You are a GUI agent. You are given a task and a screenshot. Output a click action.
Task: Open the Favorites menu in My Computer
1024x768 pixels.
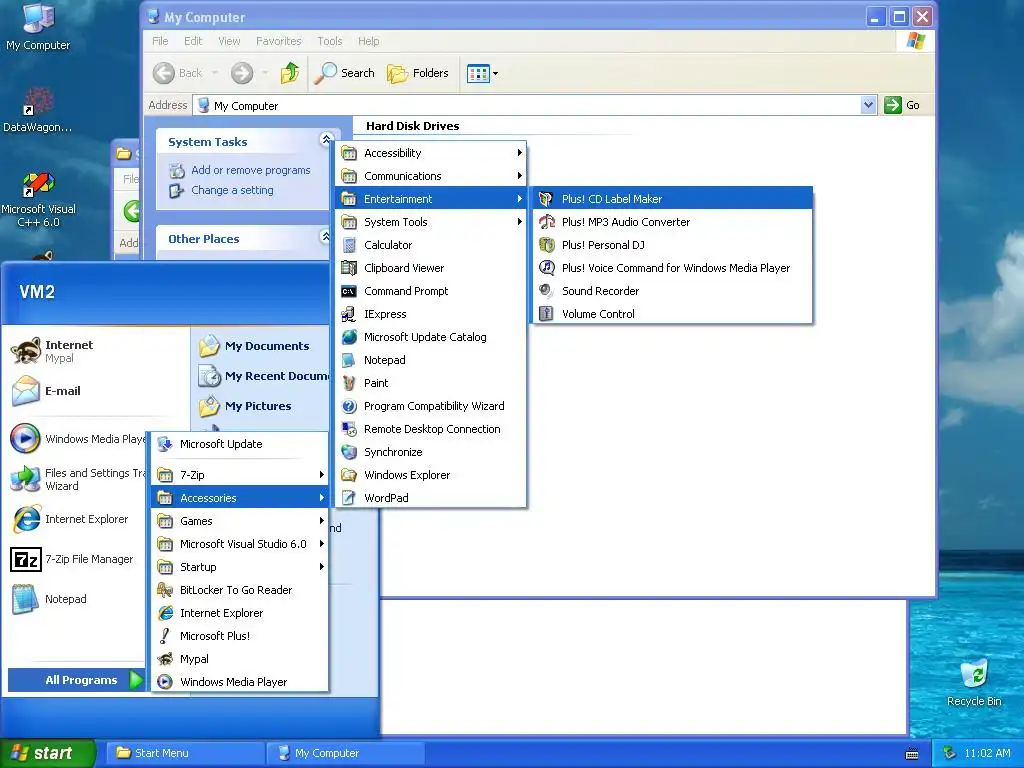279,41
